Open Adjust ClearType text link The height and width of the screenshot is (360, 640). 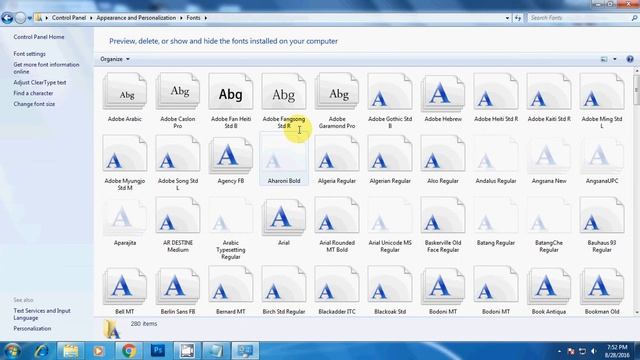(x=40, y=82)
